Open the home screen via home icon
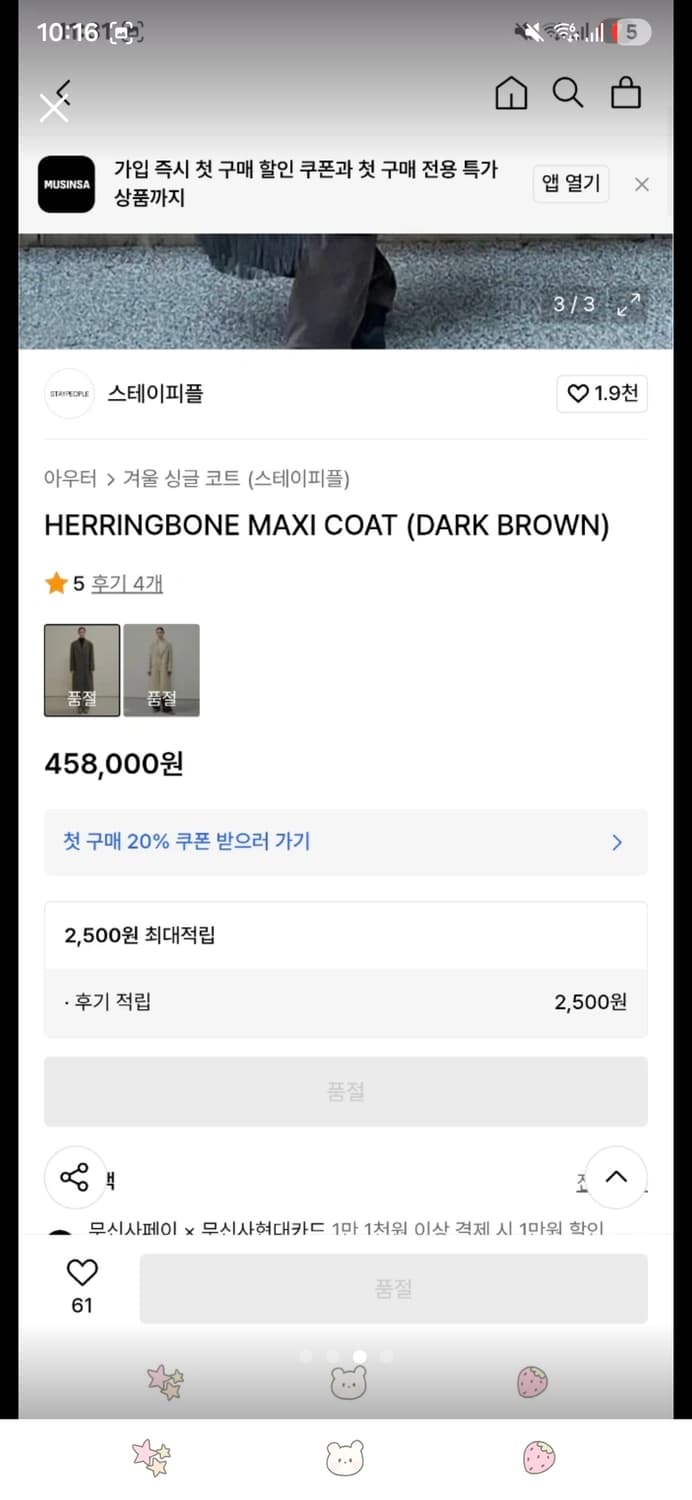This screenshot has width=692, height=1500. coord(511,93)
